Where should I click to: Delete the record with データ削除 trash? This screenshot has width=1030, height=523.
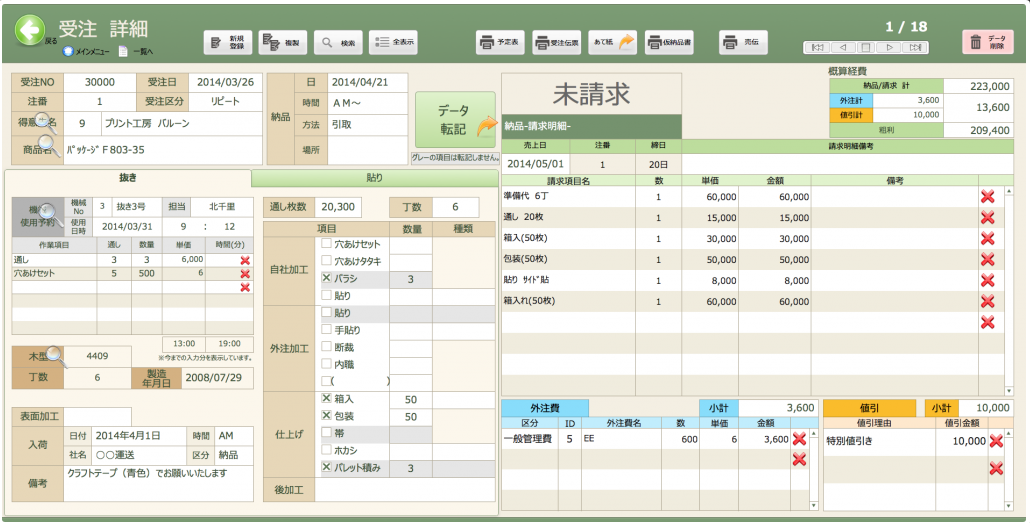[987, 42]
